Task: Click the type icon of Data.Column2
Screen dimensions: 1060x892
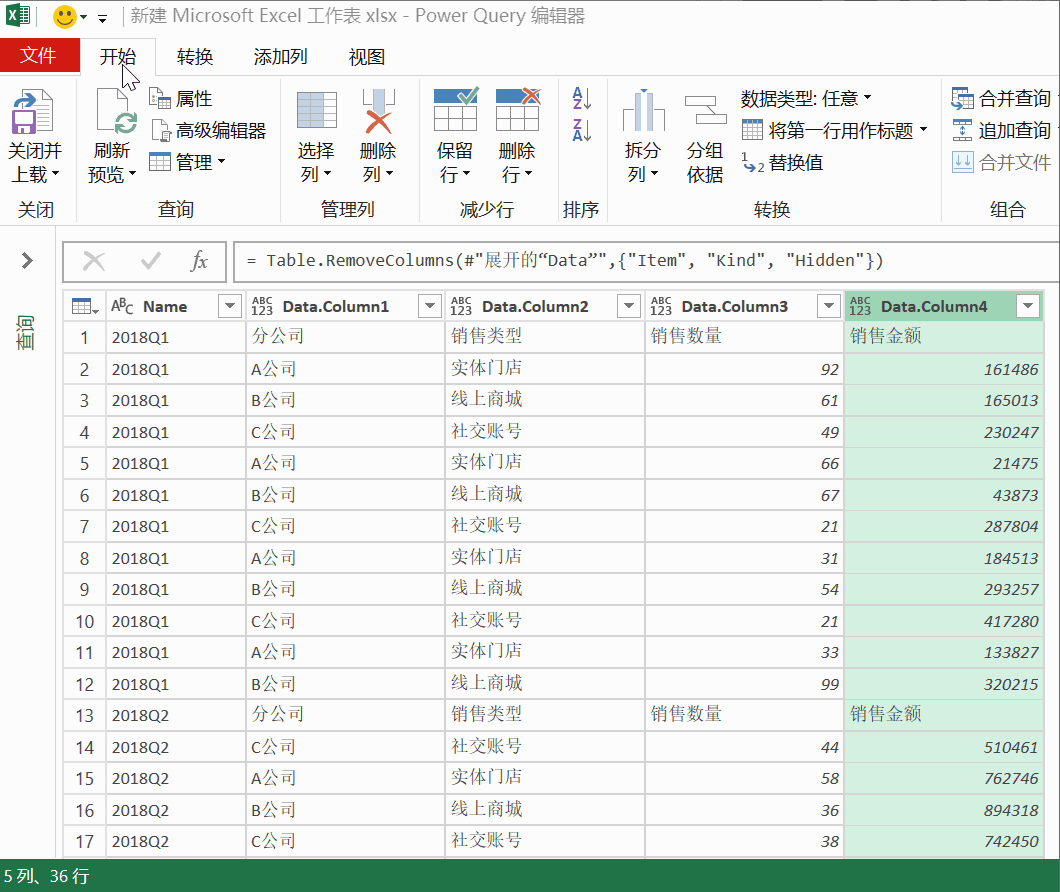Action: pyautogui.click(x=461, y=306)
